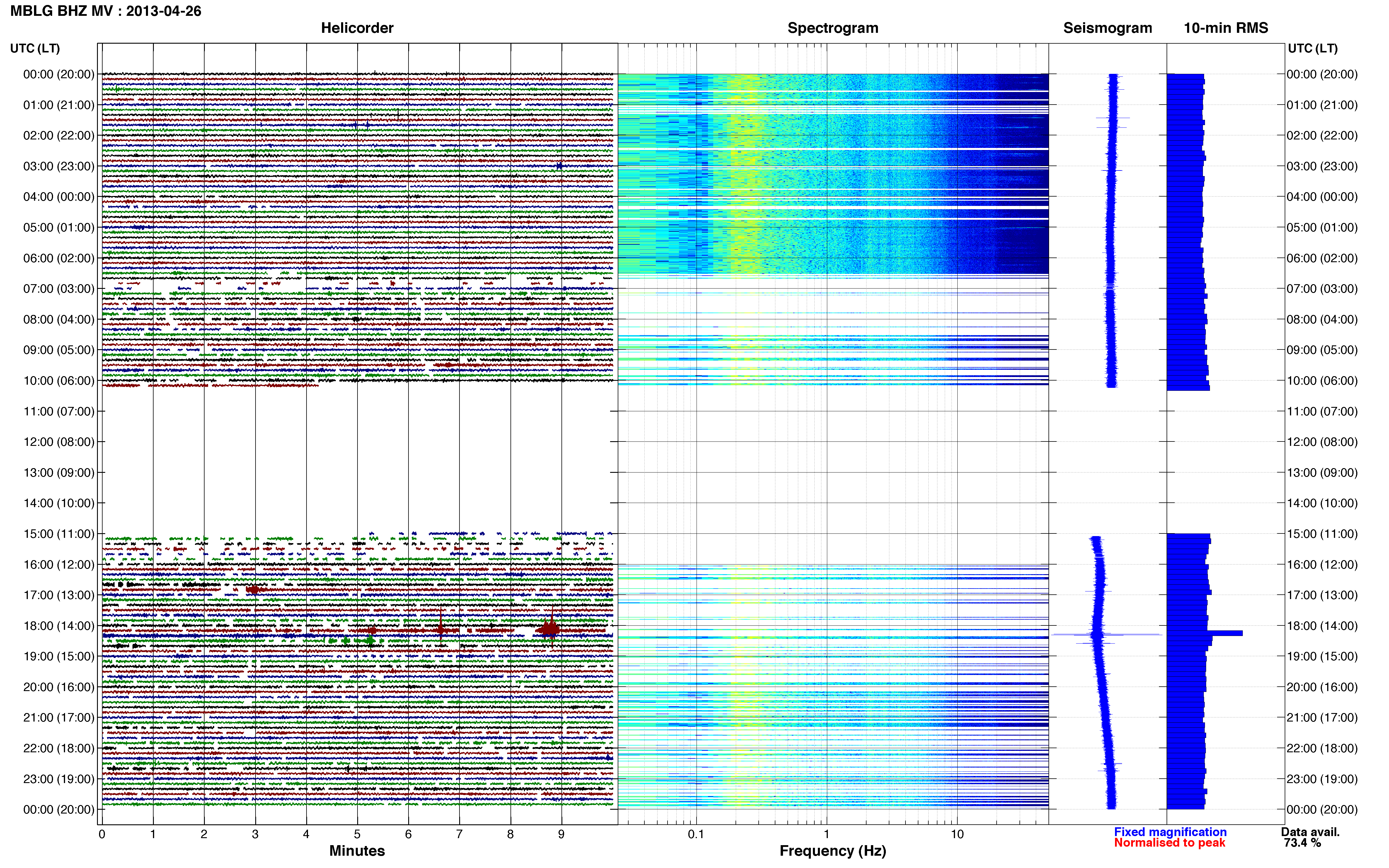Screen dimensions: 1389x868
Task: Click the left-axis '07:00 (03:00)' time label
Action: pos(59,289)
